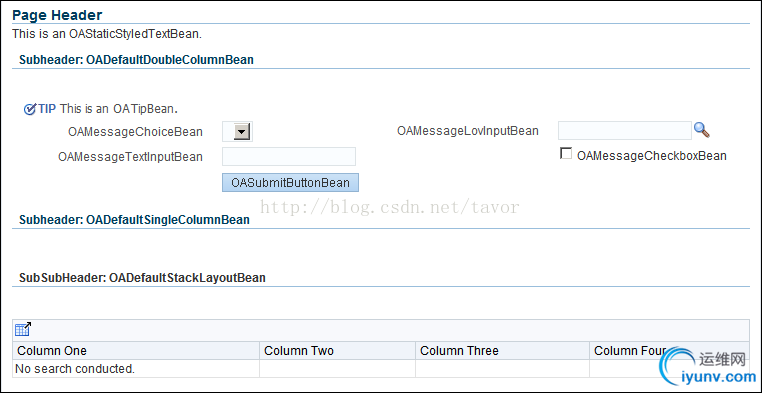This screenshot has height=393, width=762.
Task: Click the OAMessageCheckboxBean label text
Action: (651, 156)
